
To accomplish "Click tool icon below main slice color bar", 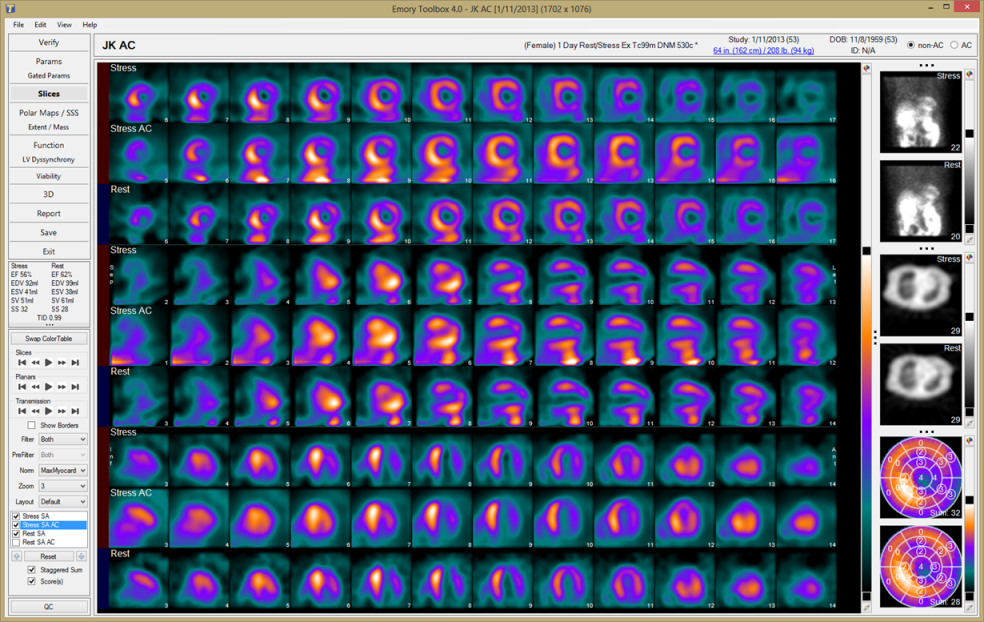I will [867, 608].
